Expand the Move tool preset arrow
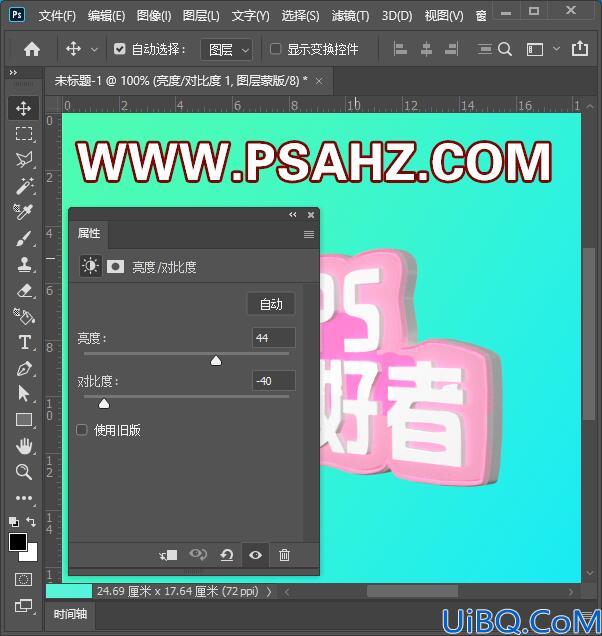The width and height of the screenshot is (602, 636). click(94, 50)
